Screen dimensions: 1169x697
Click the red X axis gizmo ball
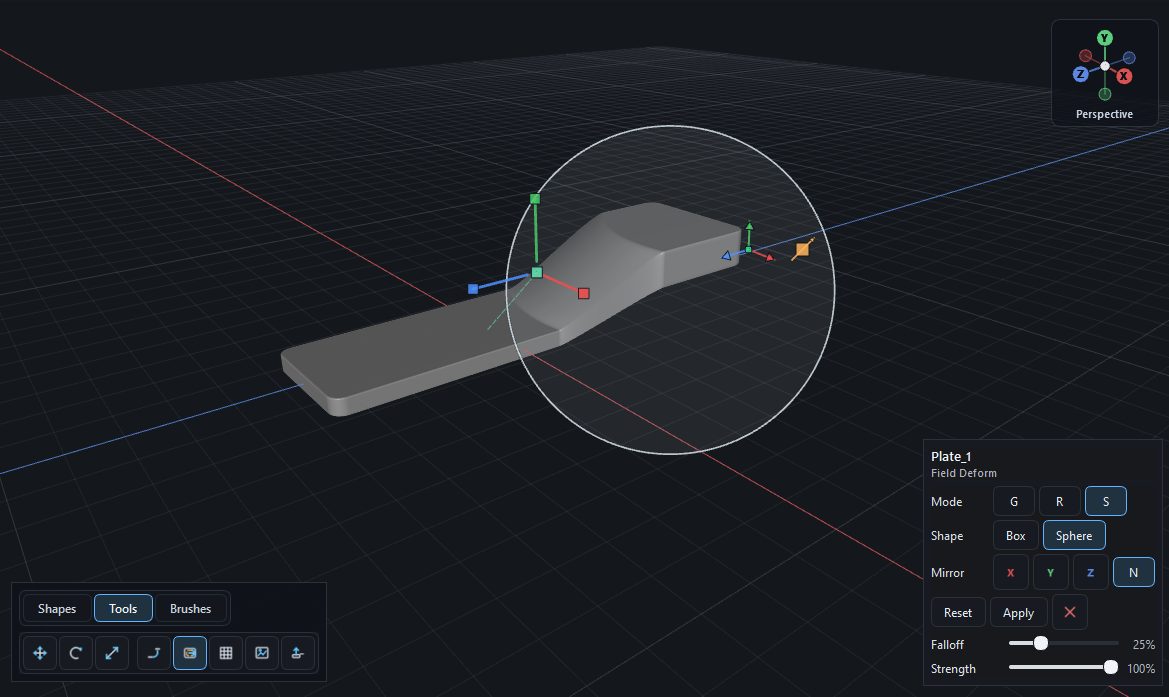click(x=1124, y=76)
